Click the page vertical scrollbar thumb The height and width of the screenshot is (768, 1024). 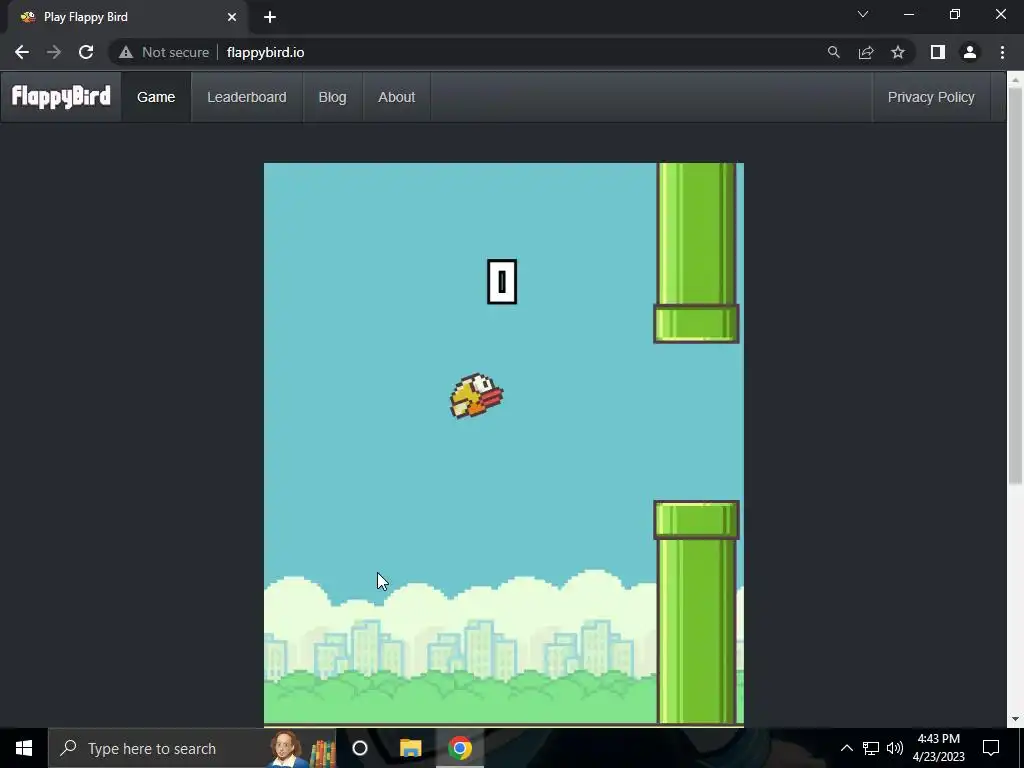pyautogui.click(x=1015, y=286)
